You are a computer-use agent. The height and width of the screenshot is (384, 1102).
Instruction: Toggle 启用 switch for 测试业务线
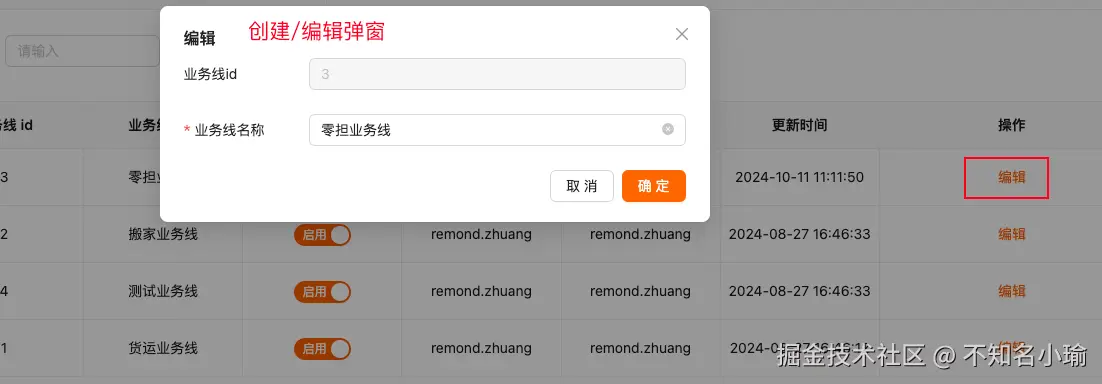tap(322, 291)
